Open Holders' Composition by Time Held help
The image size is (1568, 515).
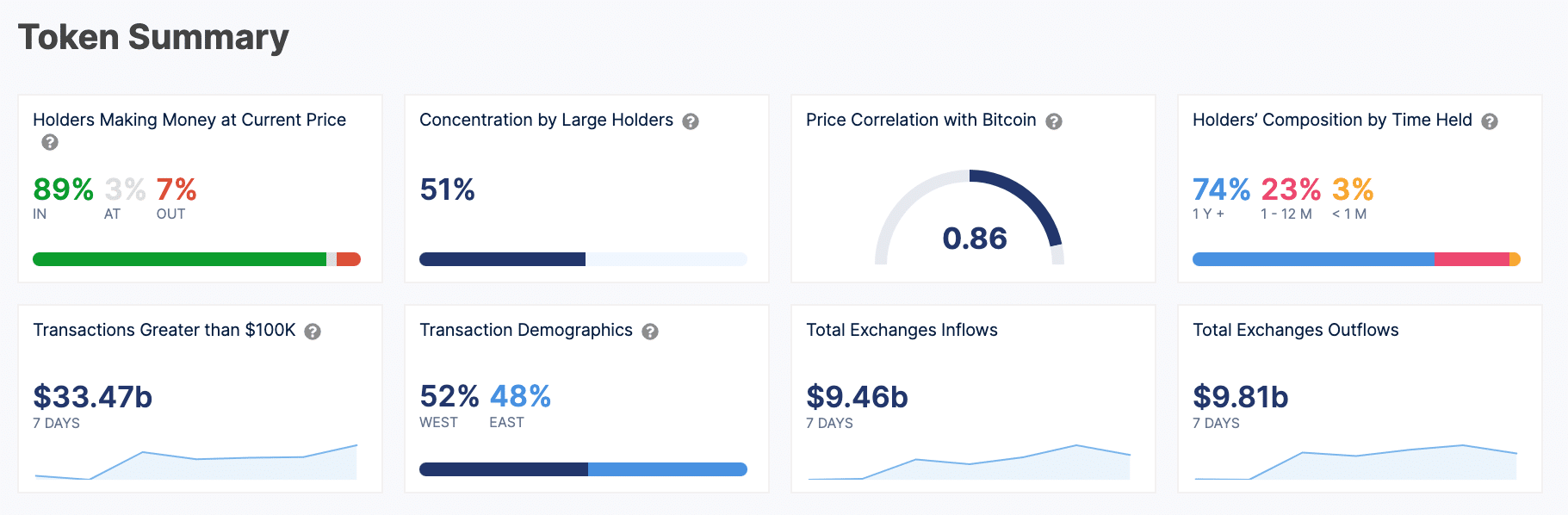[x=1490, y=121]
